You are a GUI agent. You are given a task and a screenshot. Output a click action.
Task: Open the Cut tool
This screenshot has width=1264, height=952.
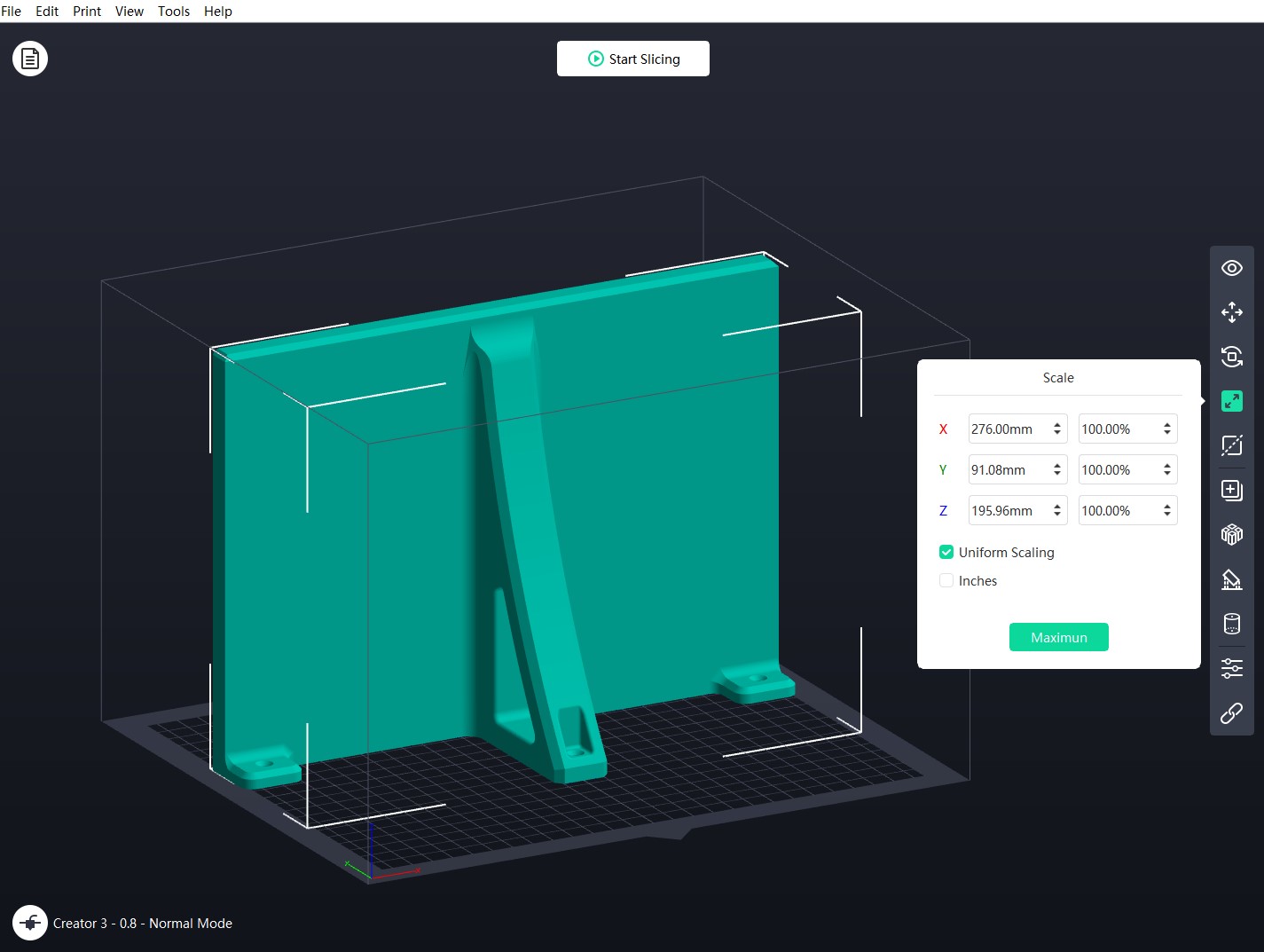pyautogui.click(x=1231, y=445)
